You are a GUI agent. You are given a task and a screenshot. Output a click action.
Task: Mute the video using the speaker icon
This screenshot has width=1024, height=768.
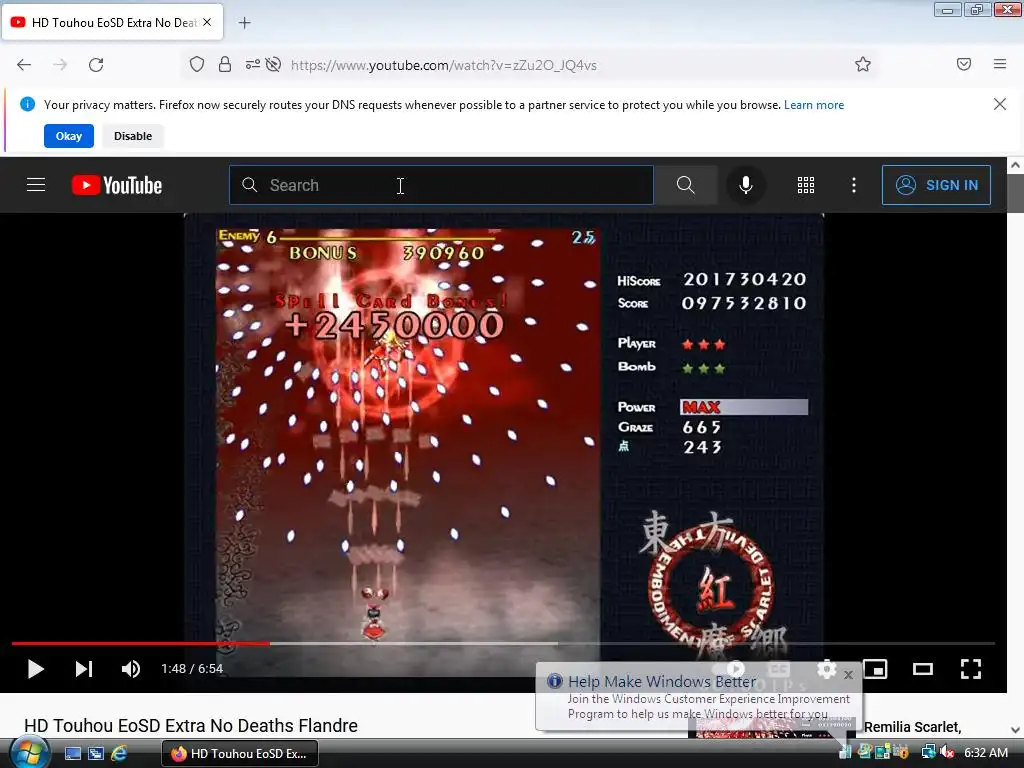131,669
